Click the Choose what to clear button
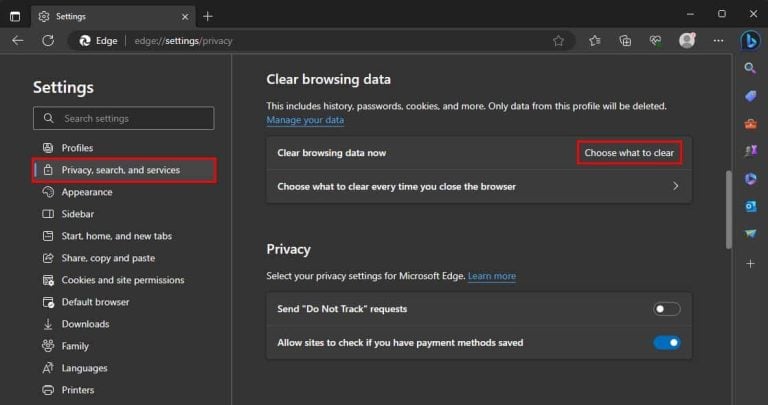The image size is (768, 405). click(629, 153)
